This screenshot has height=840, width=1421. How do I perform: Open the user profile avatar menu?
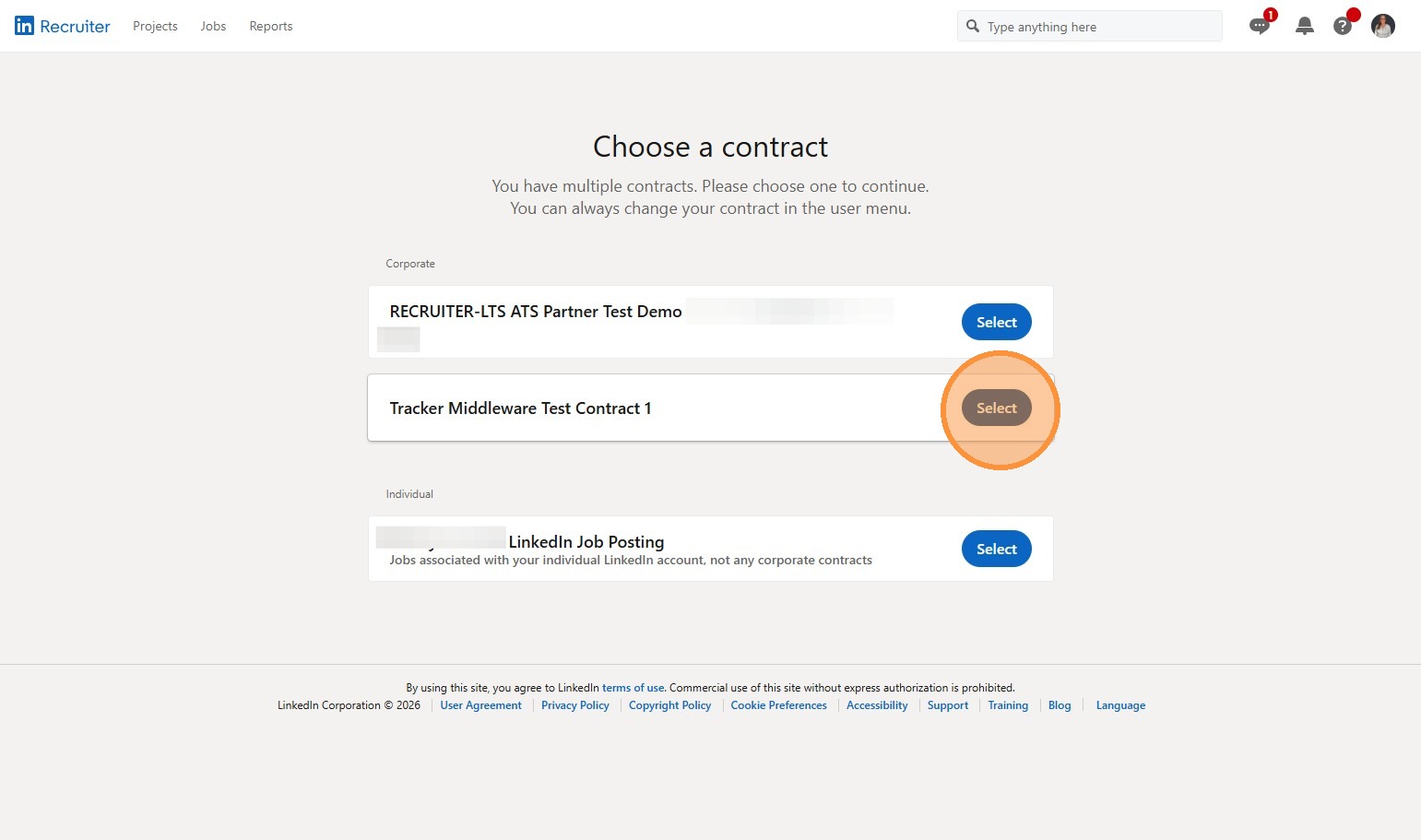click(x=1382, y=26)
